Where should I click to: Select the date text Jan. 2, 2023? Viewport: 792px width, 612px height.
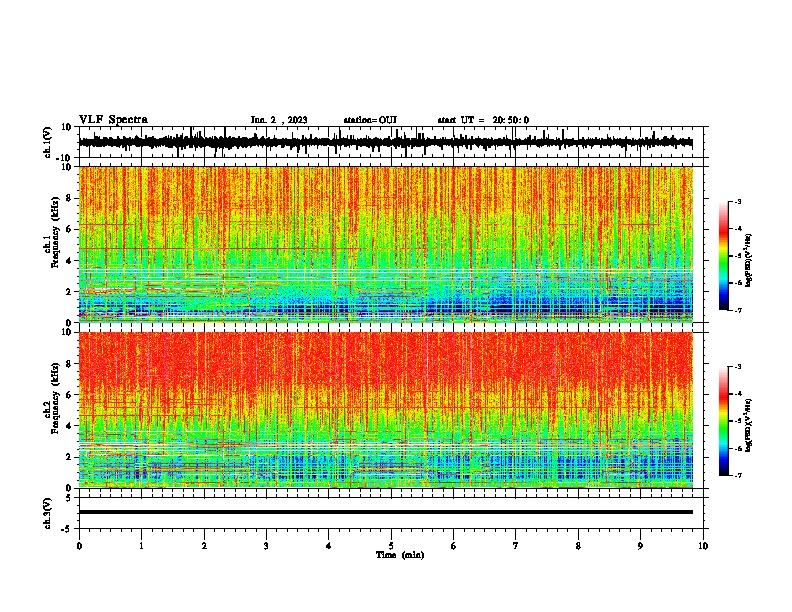coord(279,120)
